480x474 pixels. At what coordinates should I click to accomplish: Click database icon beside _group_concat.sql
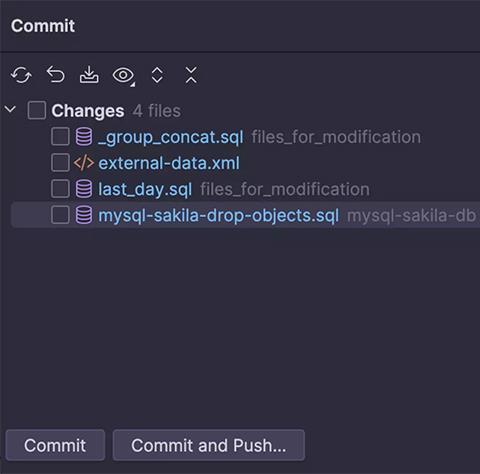pos(84,137)
